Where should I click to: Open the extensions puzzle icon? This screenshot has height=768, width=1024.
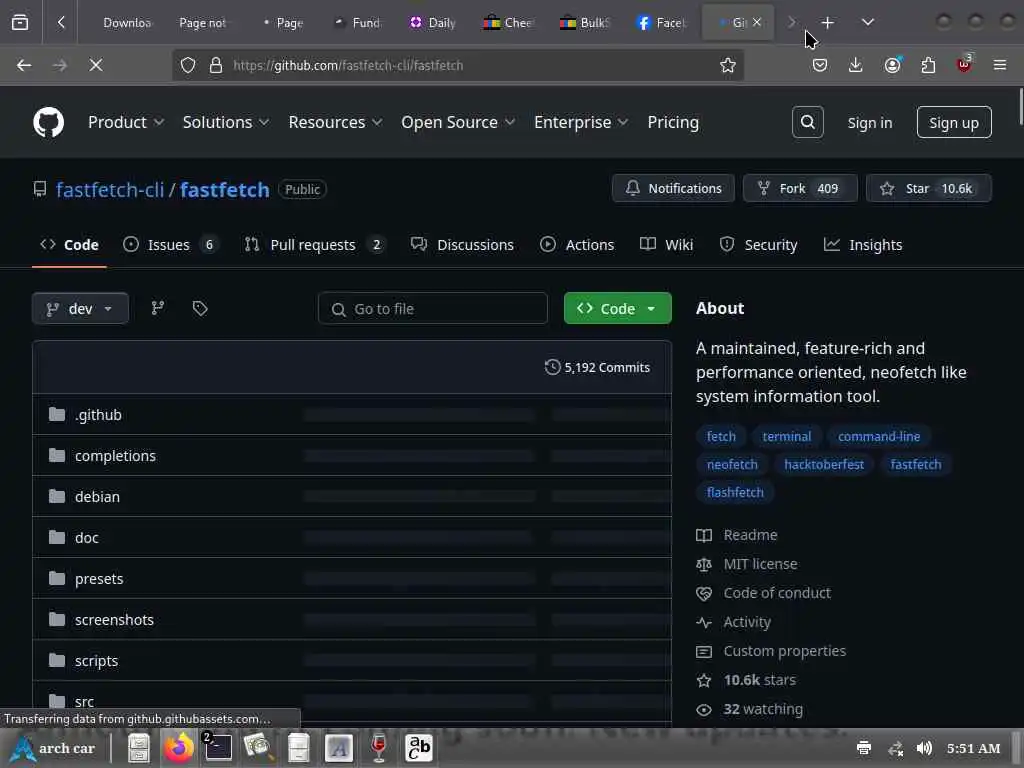[x=928, y=65]
